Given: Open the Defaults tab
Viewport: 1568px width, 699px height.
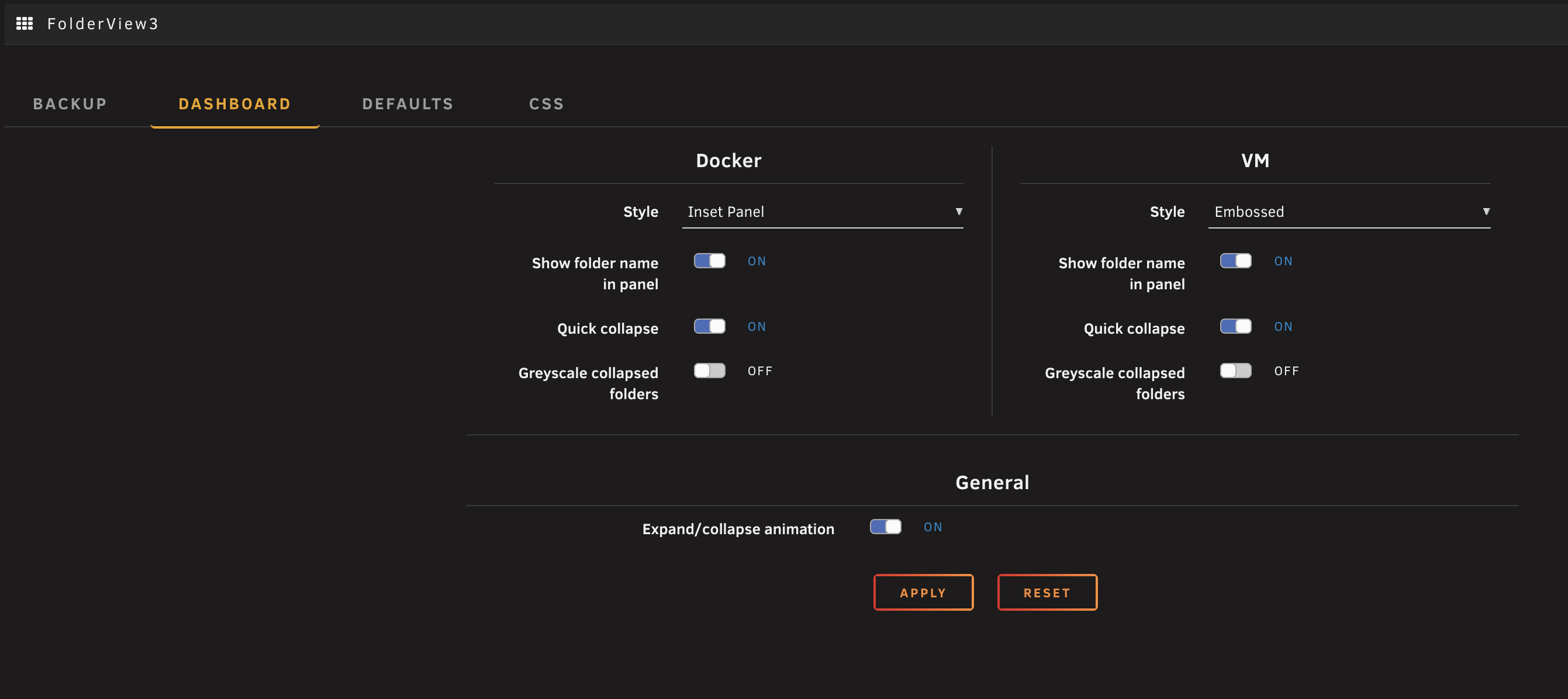Looking at the screenshot, I should coord(408,104).
